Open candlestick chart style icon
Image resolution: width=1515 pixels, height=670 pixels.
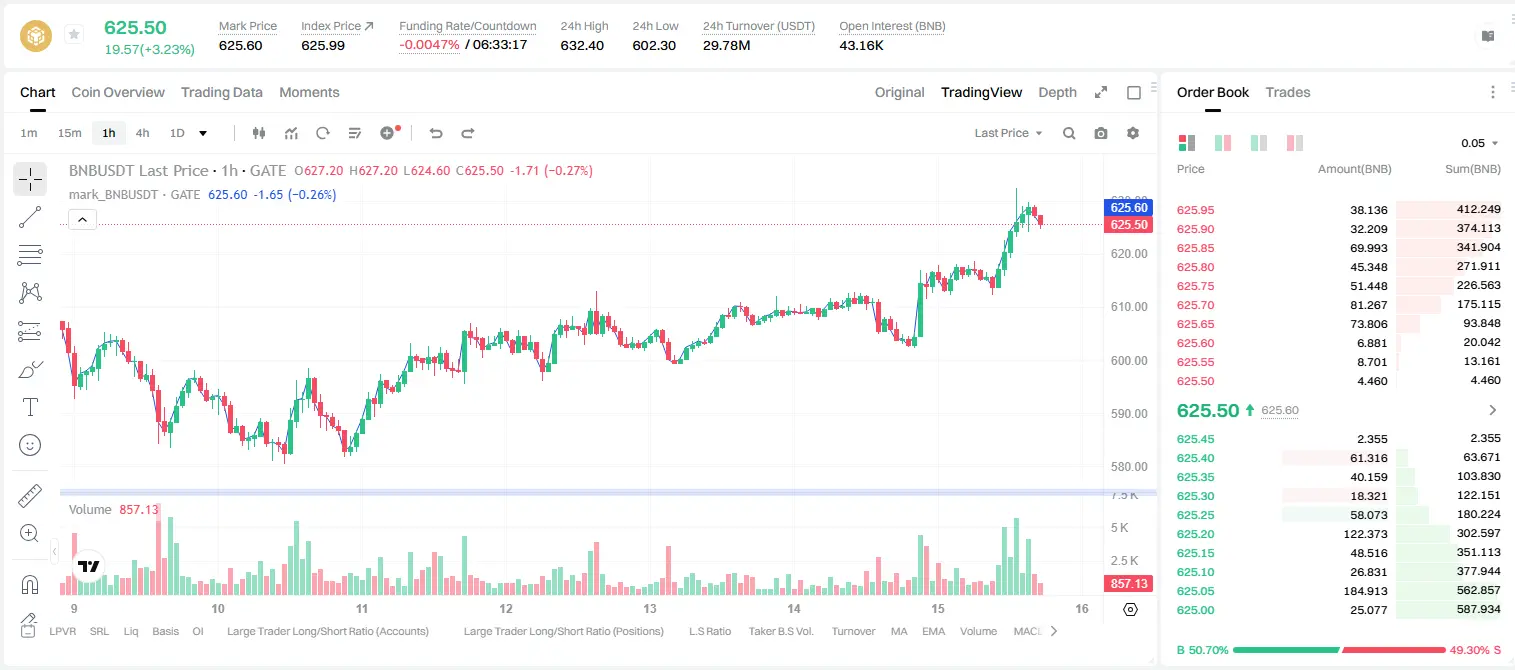coord(260,133)
